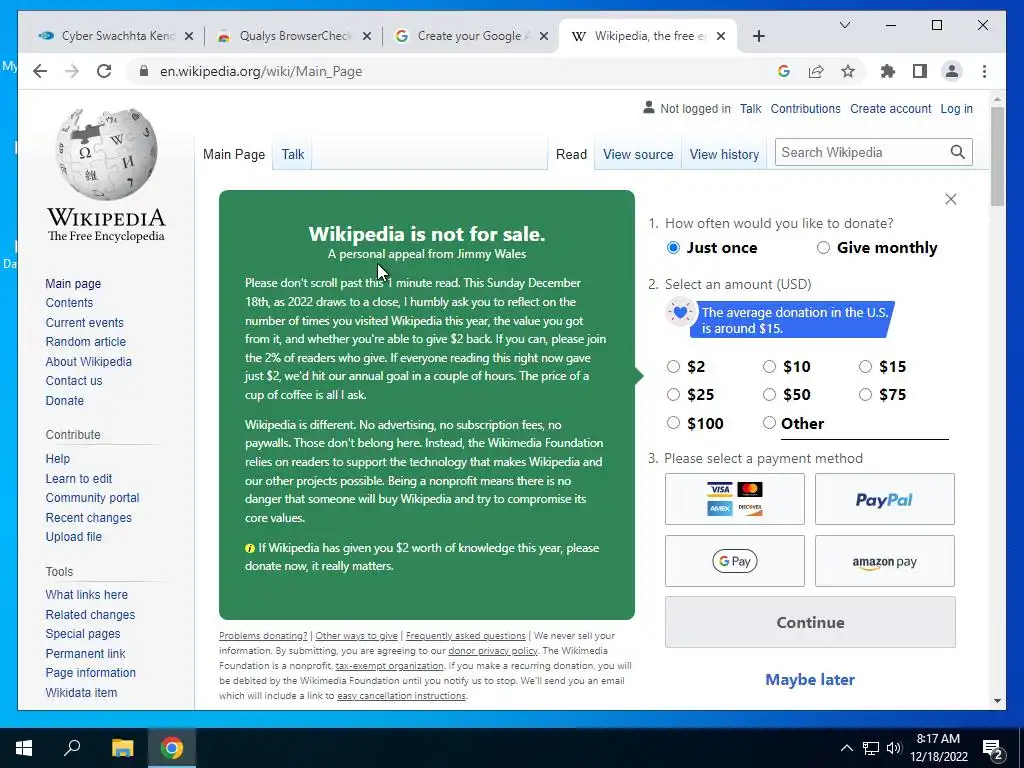The width and height of the screenshot is (1024, 768).
Task: Select the credit card payment method
Action: point(735,499)
